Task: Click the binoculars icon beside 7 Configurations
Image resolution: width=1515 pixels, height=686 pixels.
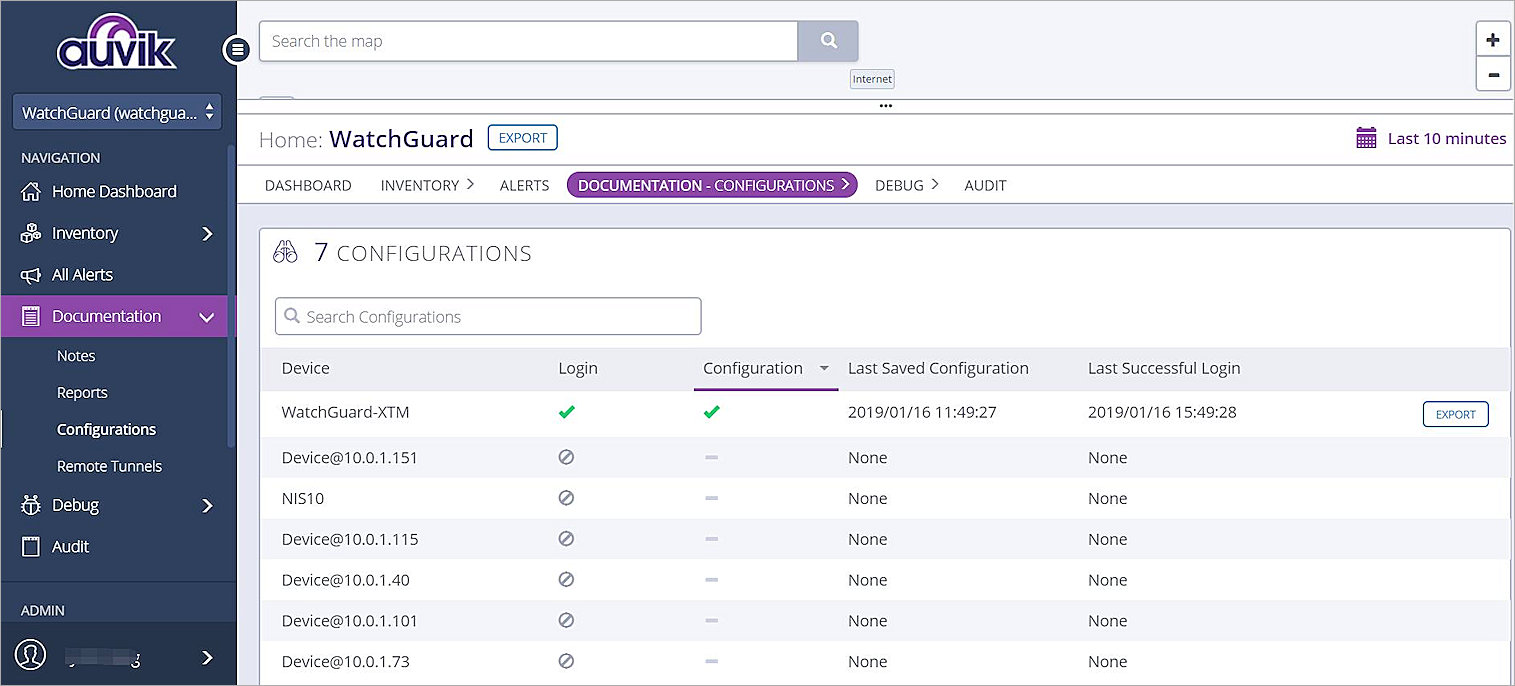Action: [285, 253]
